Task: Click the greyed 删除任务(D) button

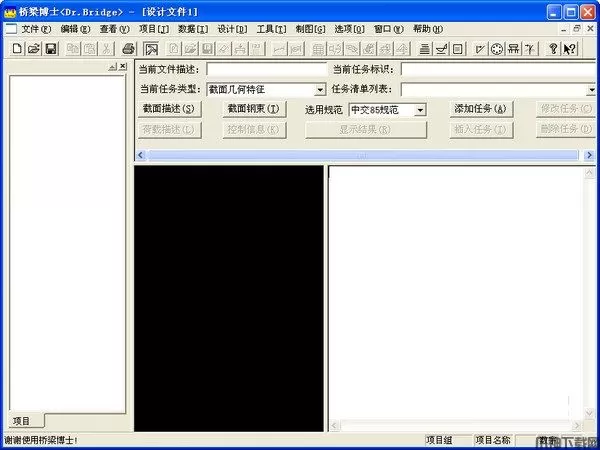Action: (566, 130)
